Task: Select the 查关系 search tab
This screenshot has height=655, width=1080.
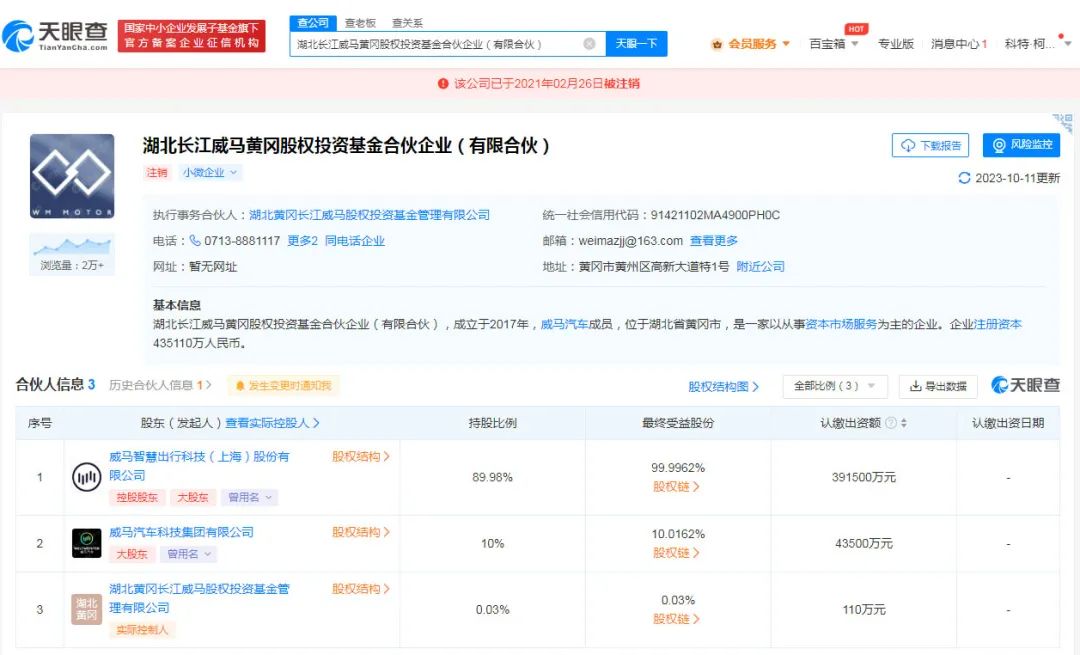Action: [407, 23]
